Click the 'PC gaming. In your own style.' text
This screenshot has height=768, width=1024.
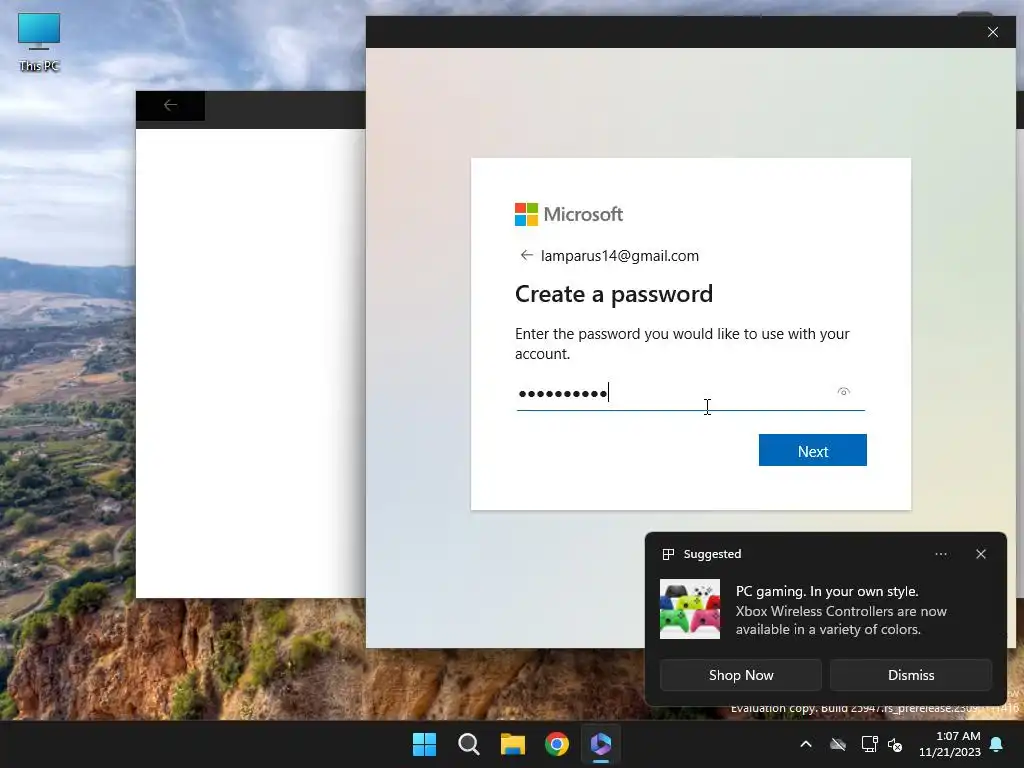pos(827,591)
